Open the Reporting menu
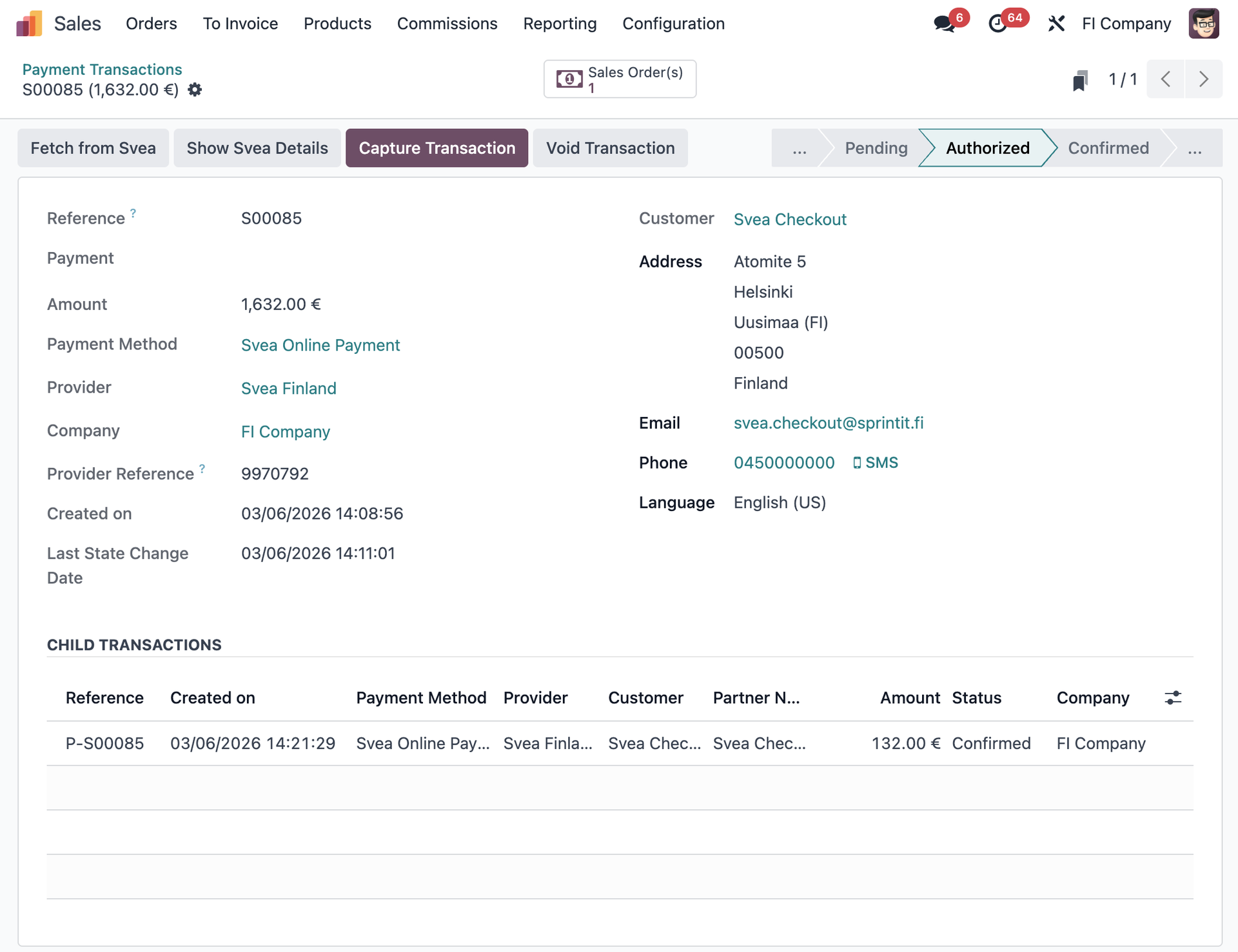This screenshot has height=952, width=1238. coord(560,24)
